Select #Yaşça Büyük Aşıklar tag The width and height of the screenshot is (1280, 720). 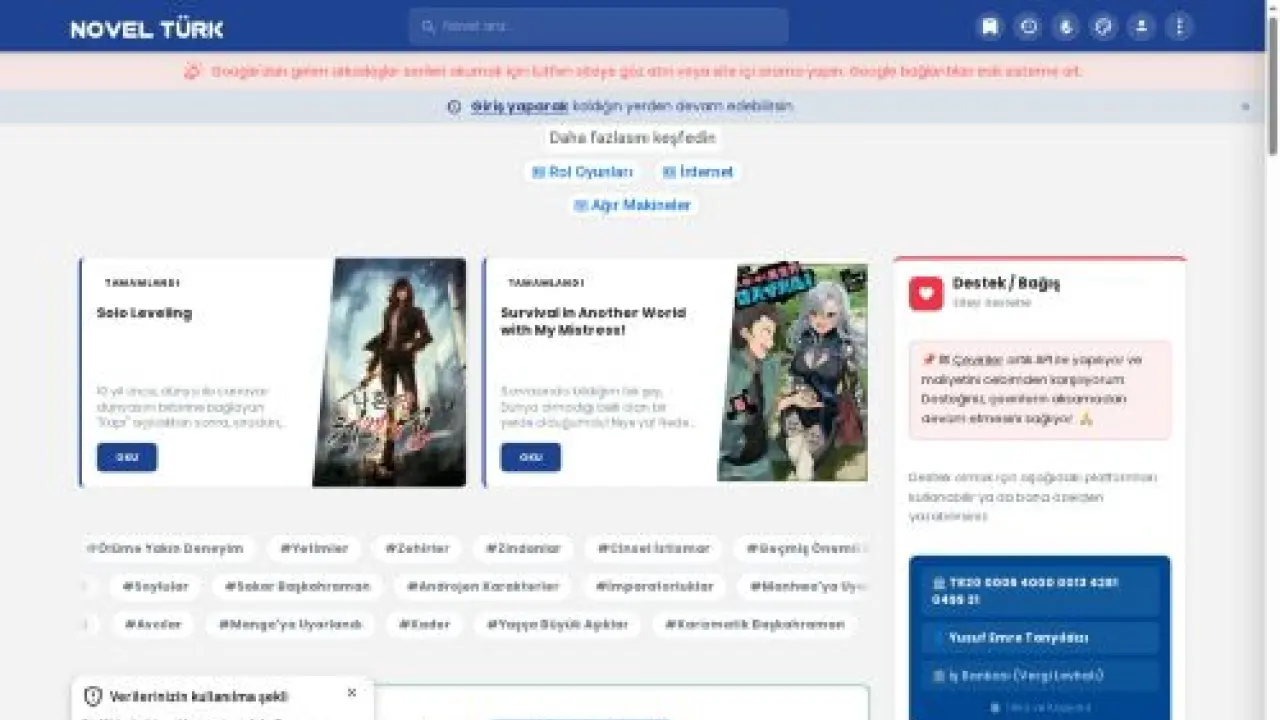558,624
